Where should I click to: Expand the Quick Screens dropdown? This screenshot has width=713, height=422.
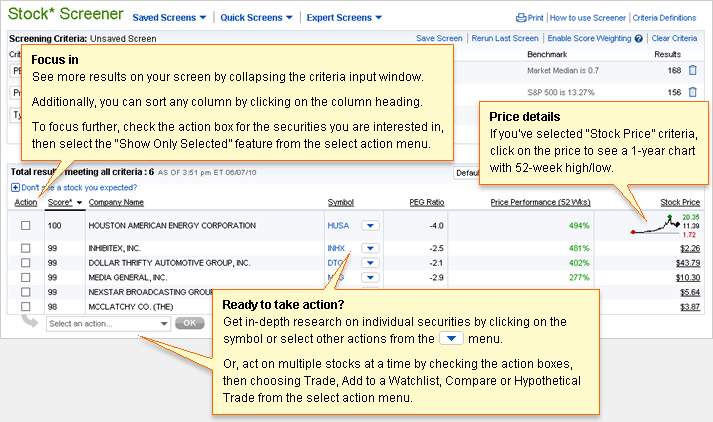(257, 18)
